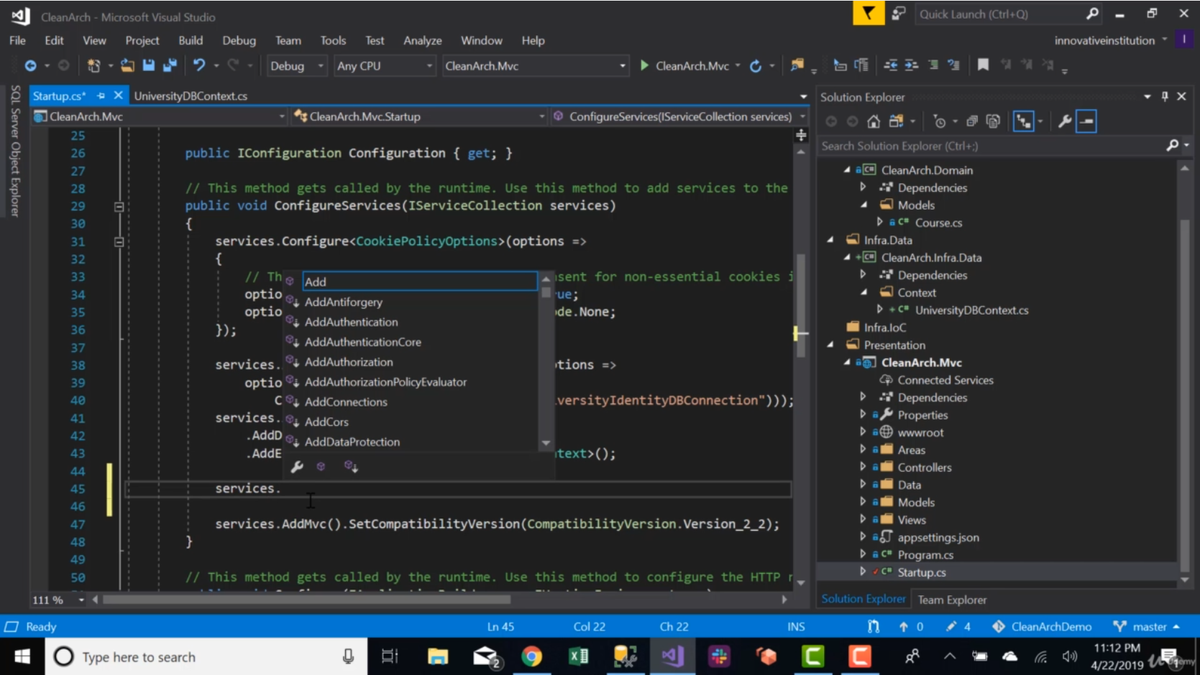Click the CleanArchDemo repository in status bar
Screen dimensions: 1200x675
pos(1041,627)
